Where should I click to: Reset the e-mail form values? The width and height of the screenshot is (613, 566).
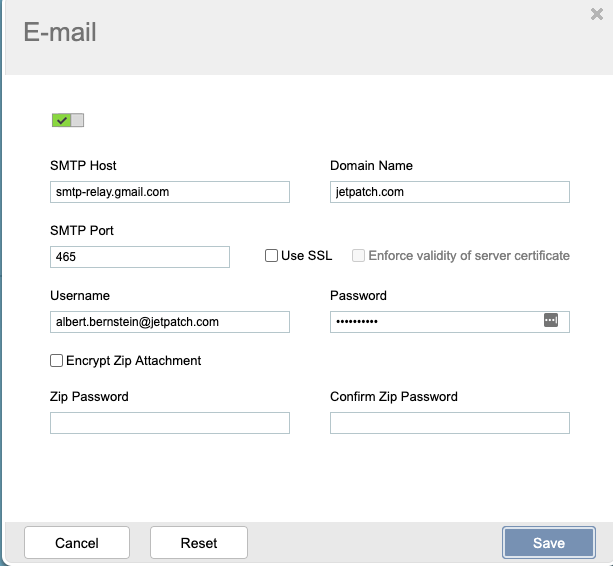click(199, 543)
